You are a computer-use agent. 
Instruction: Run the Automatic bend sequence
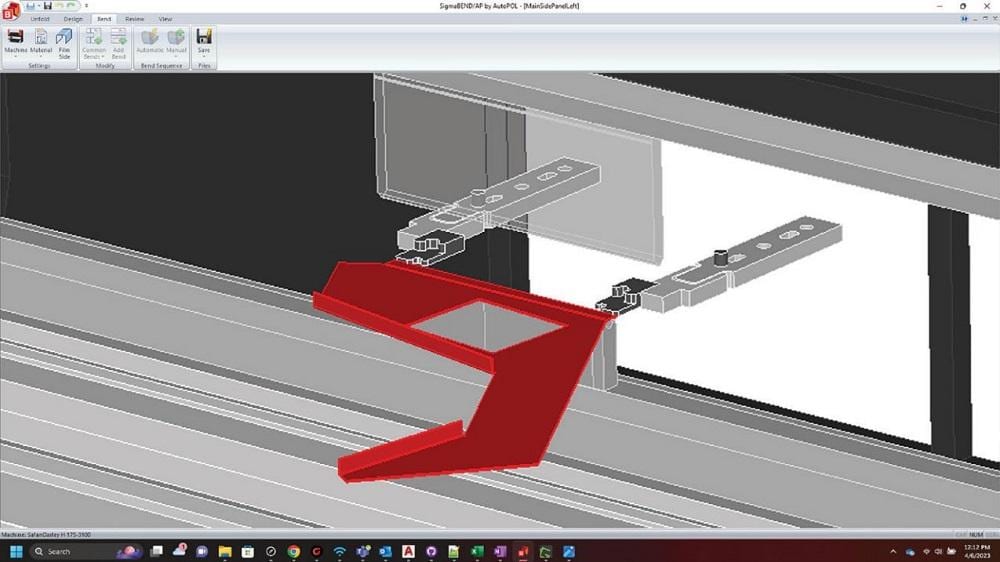coord(150,41)
